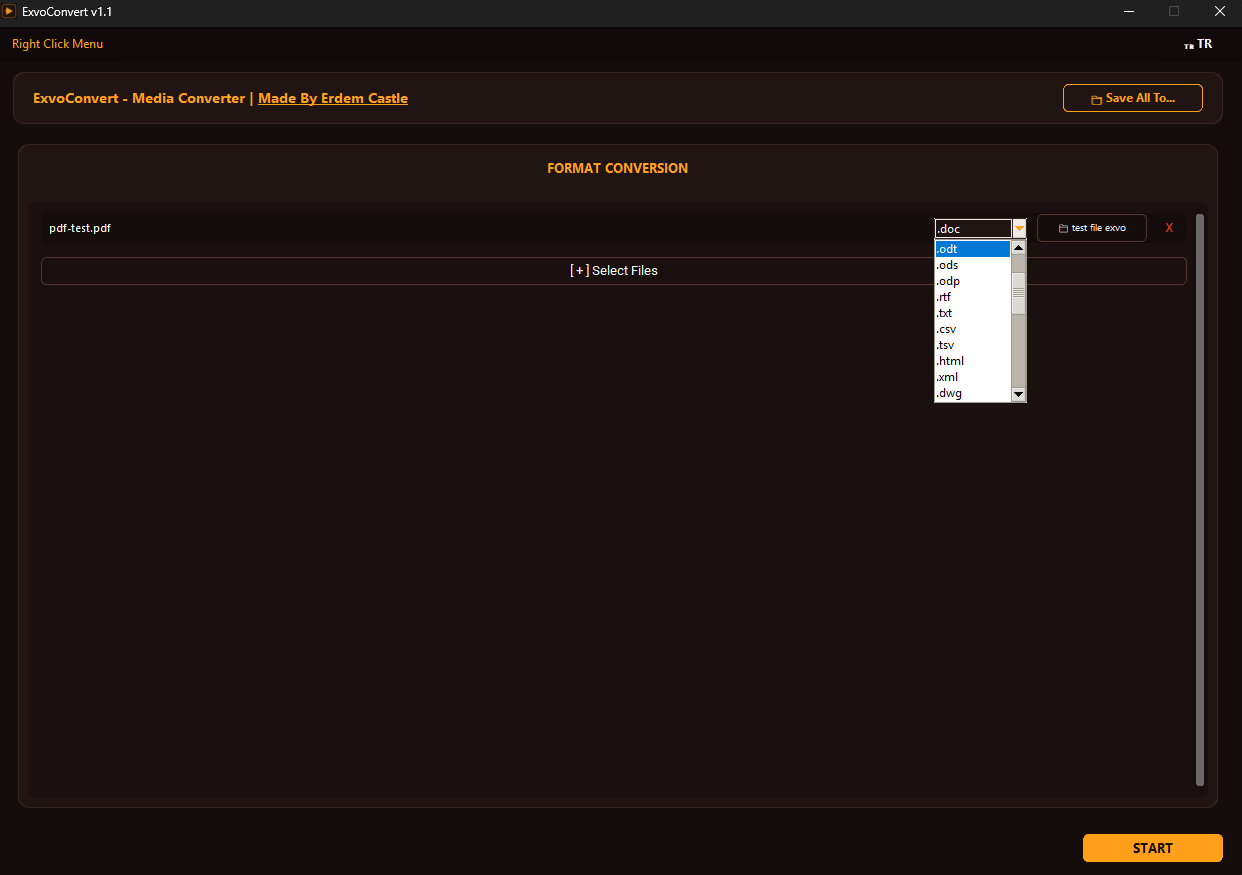Pick the .rtf output format

pos(972,297)
